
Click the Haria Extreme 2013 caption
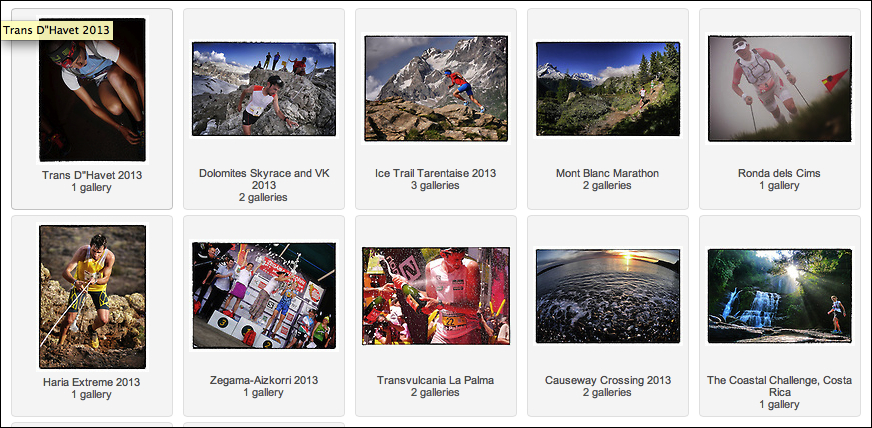[x=92, y=382]
